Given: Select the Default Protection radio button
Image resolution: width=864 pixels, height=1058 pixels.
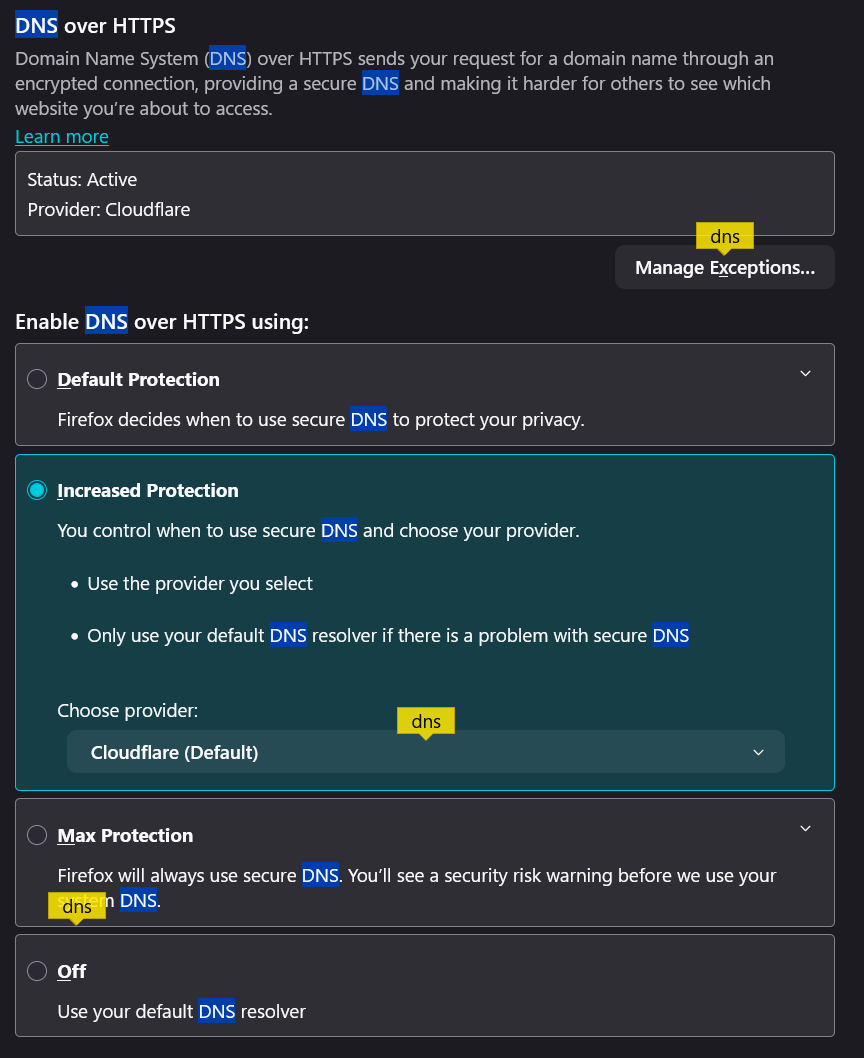Looking at the screenshot, I should pos(37,379).
